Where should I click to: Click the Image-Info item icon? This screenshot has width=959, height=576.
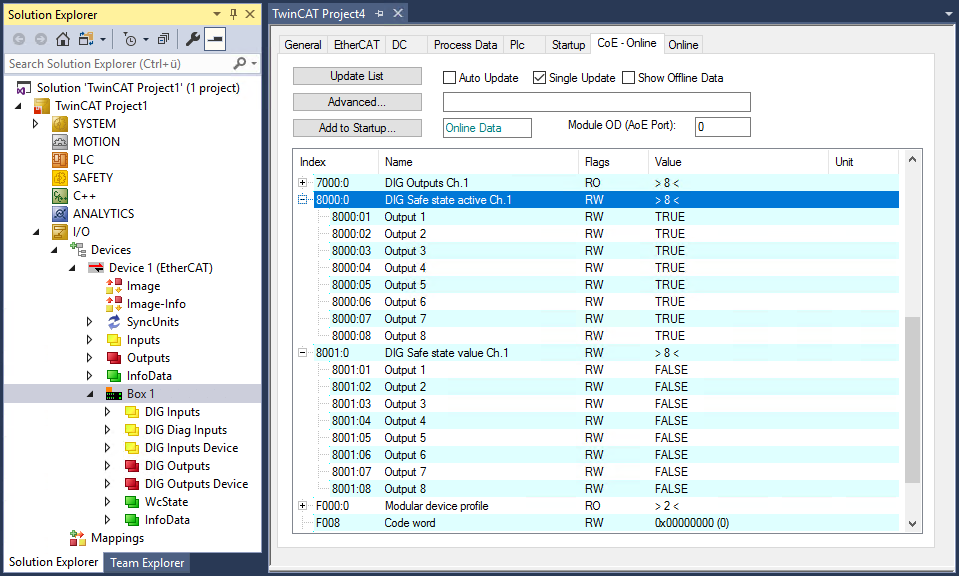tap(114, 304)
